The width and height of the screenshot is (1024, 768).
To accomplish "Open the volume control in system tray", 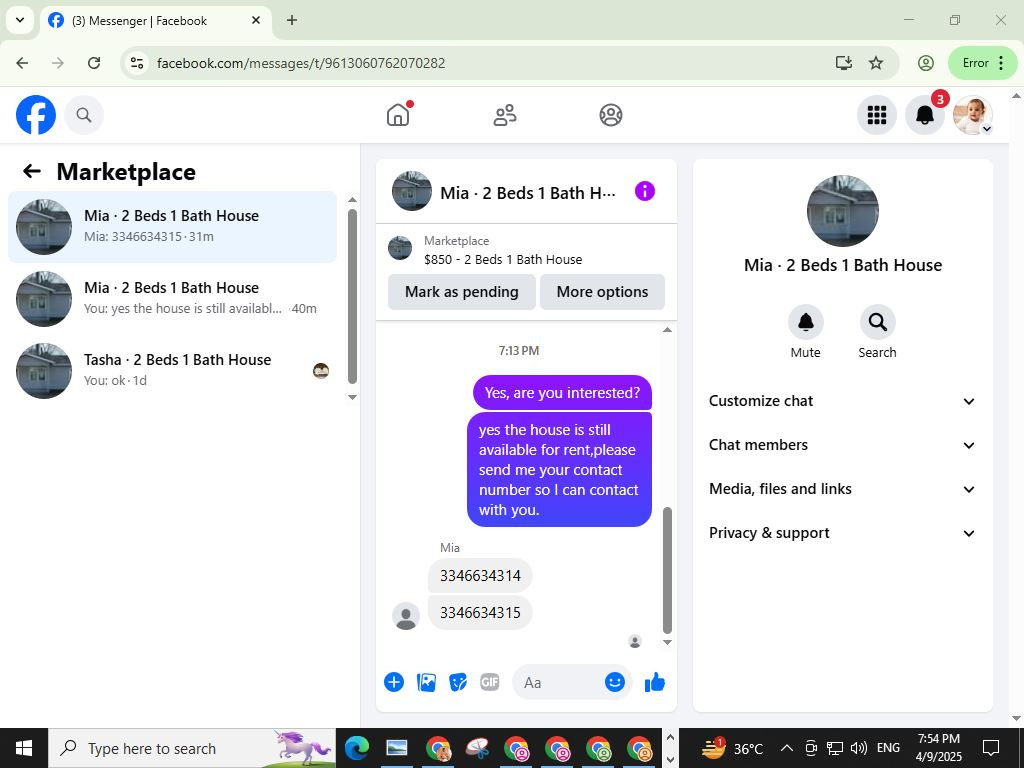I will coord(859,748).
